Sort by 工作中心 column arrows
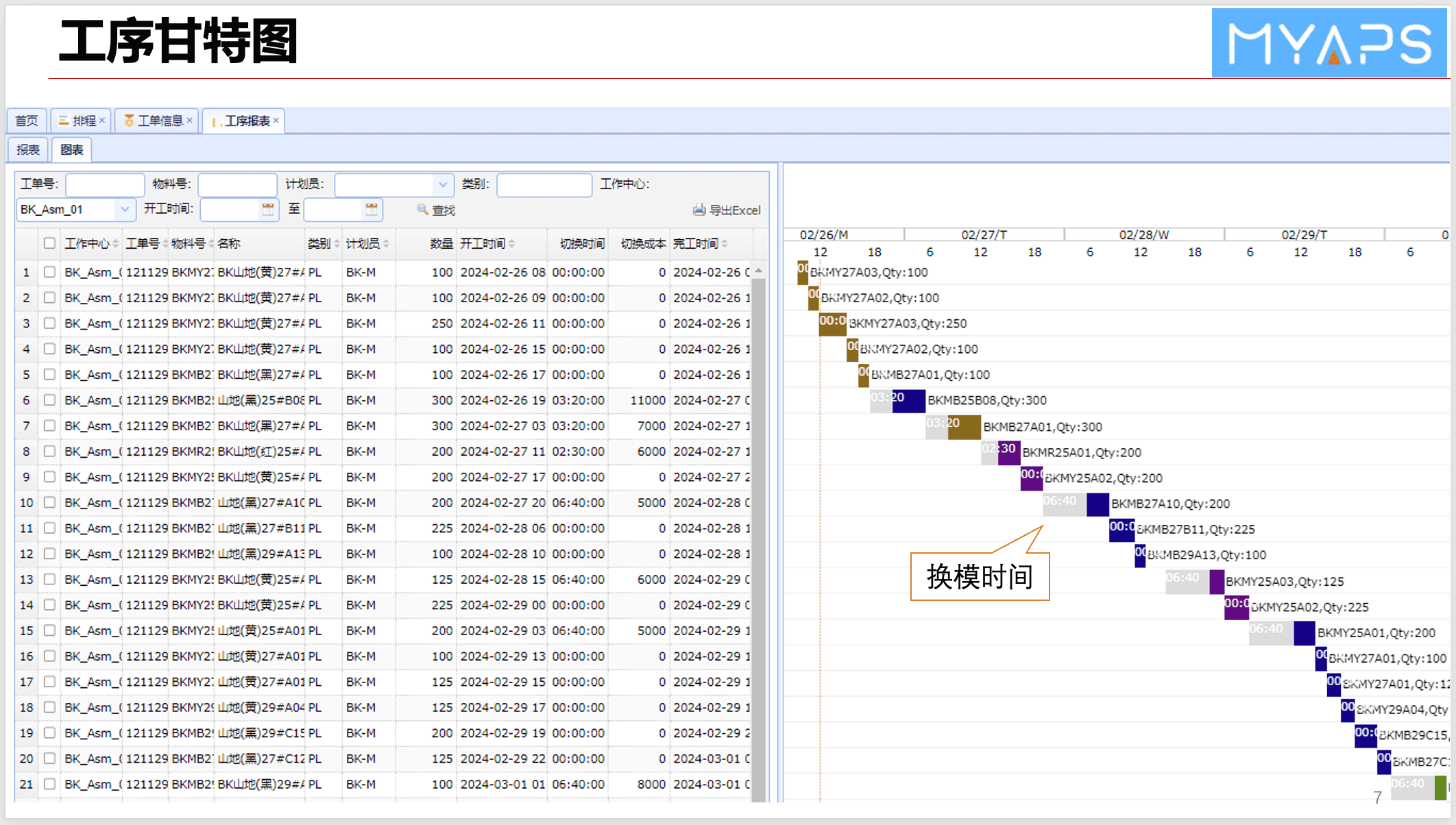This screenshot has height=825, width=1456. (116, 244)
